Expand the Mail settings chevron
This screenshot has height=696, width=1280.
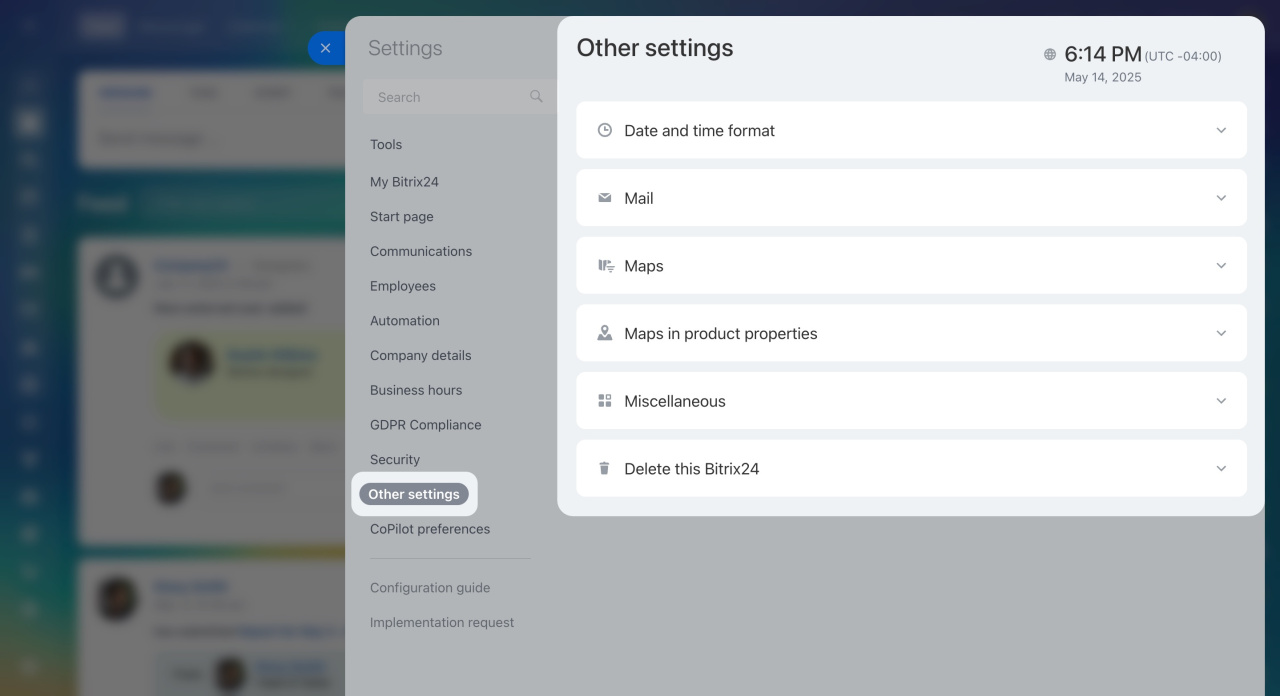click(1221, 198)
